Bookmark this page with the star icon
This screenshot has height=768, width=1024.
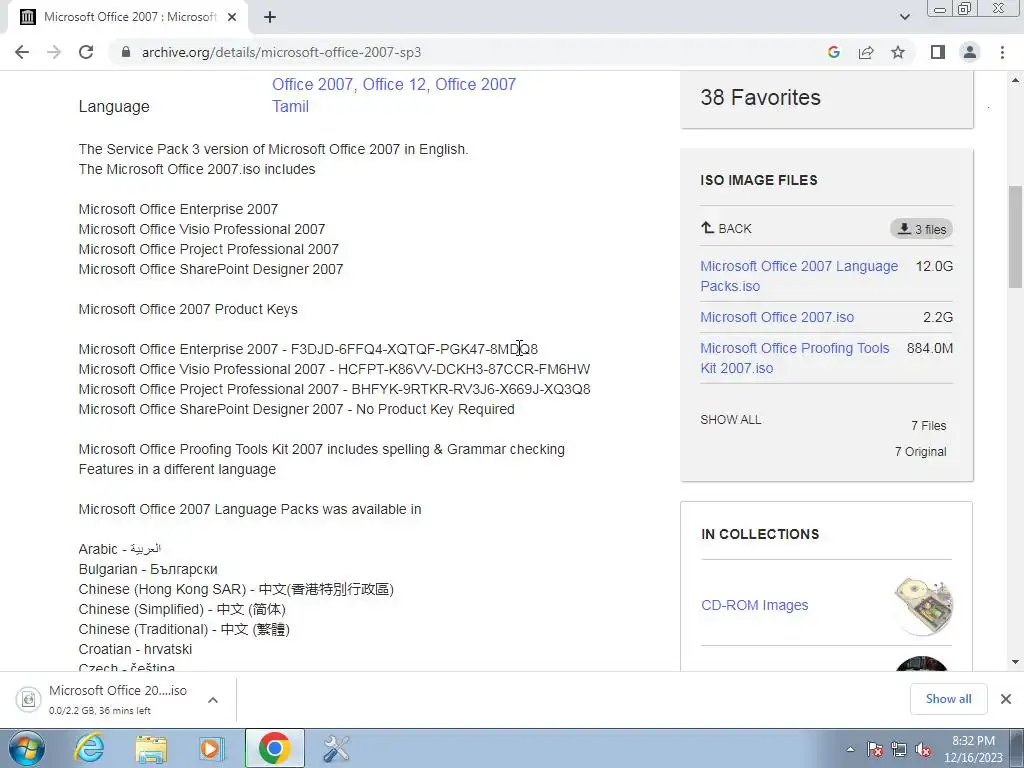pyautogui.click(x=898, y=52)
